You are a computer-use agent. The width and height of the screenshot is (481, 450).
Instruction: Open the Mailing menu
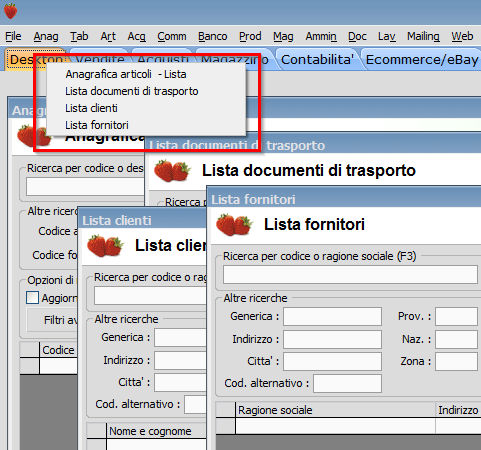point(423,36)
